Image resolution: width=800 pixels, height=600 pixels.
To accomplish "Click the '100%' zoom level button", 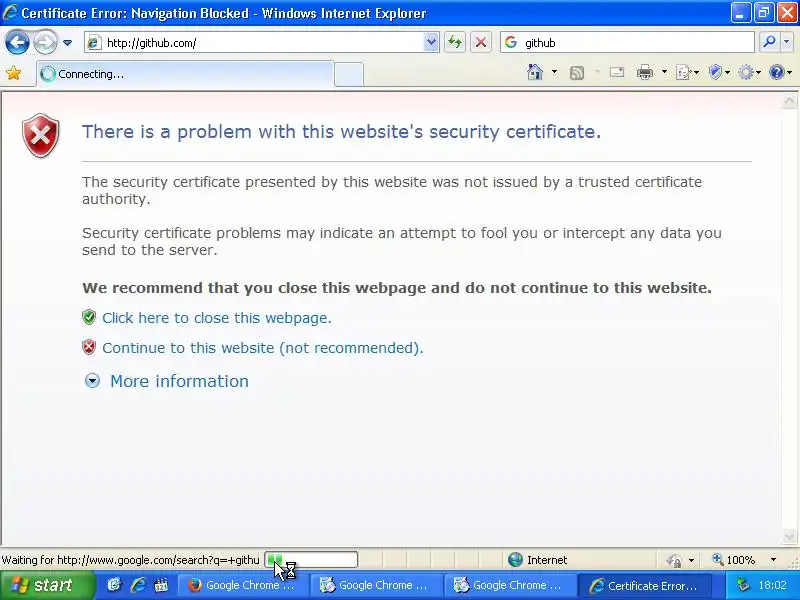I will pos(733,560).
